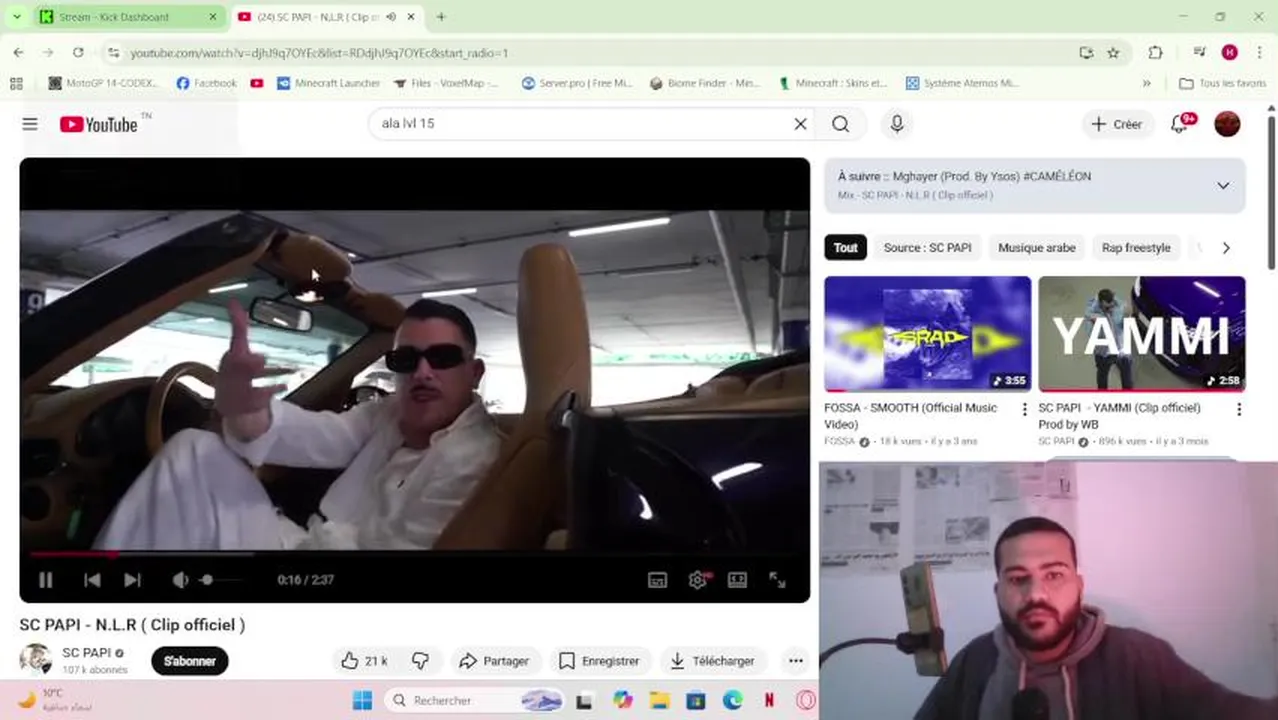Open the player settings gear
The image size is (1278, 720).
coord(698,580)
